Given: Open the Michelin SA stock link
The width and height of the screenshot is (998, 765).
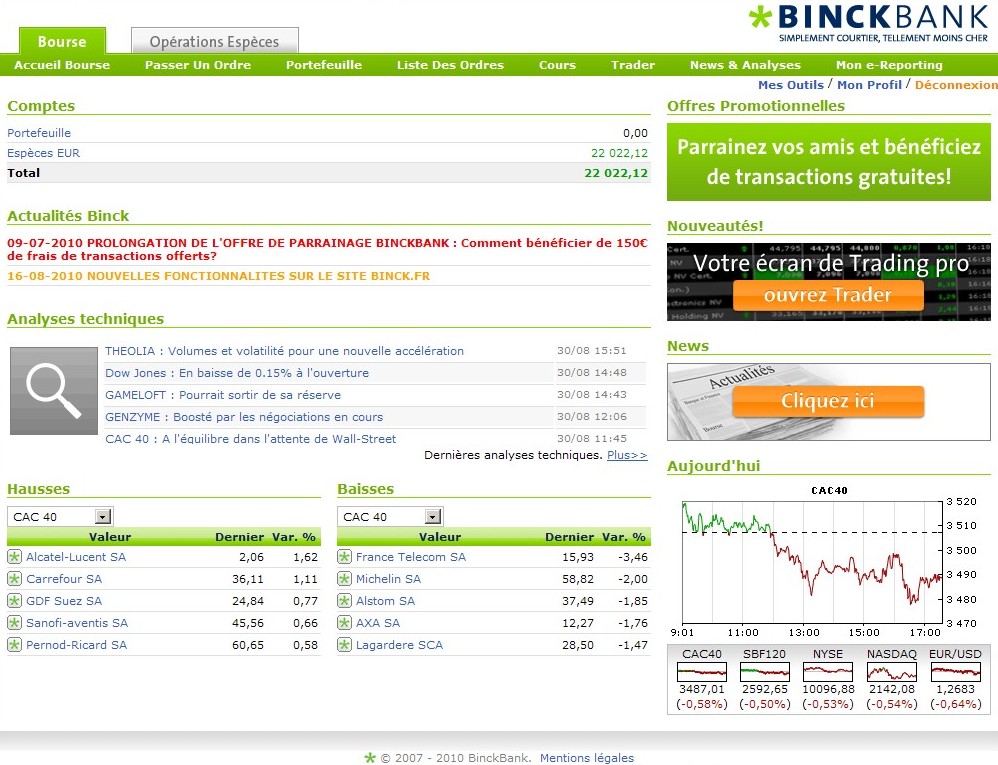Looking at the screenshot, I should point(388,579).
